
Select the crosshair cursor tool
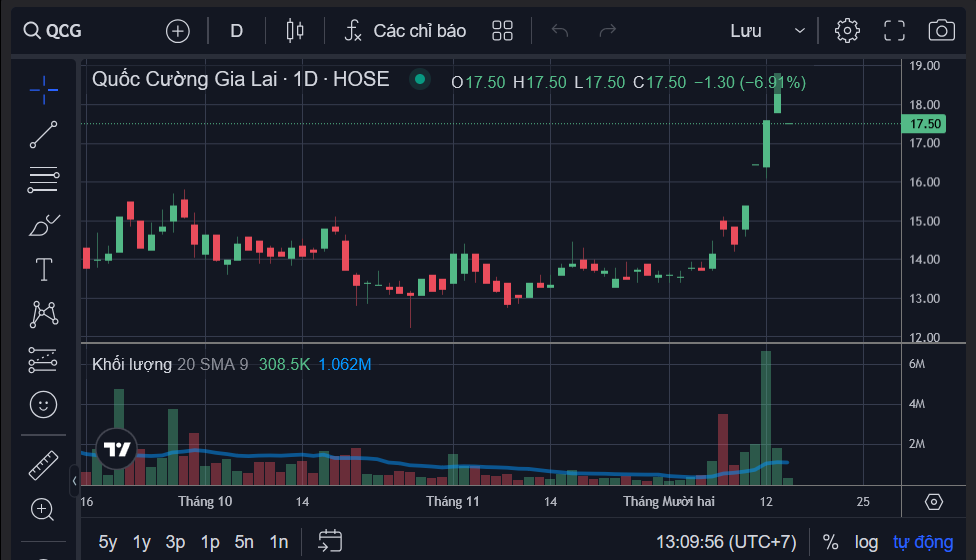[43, 90]
